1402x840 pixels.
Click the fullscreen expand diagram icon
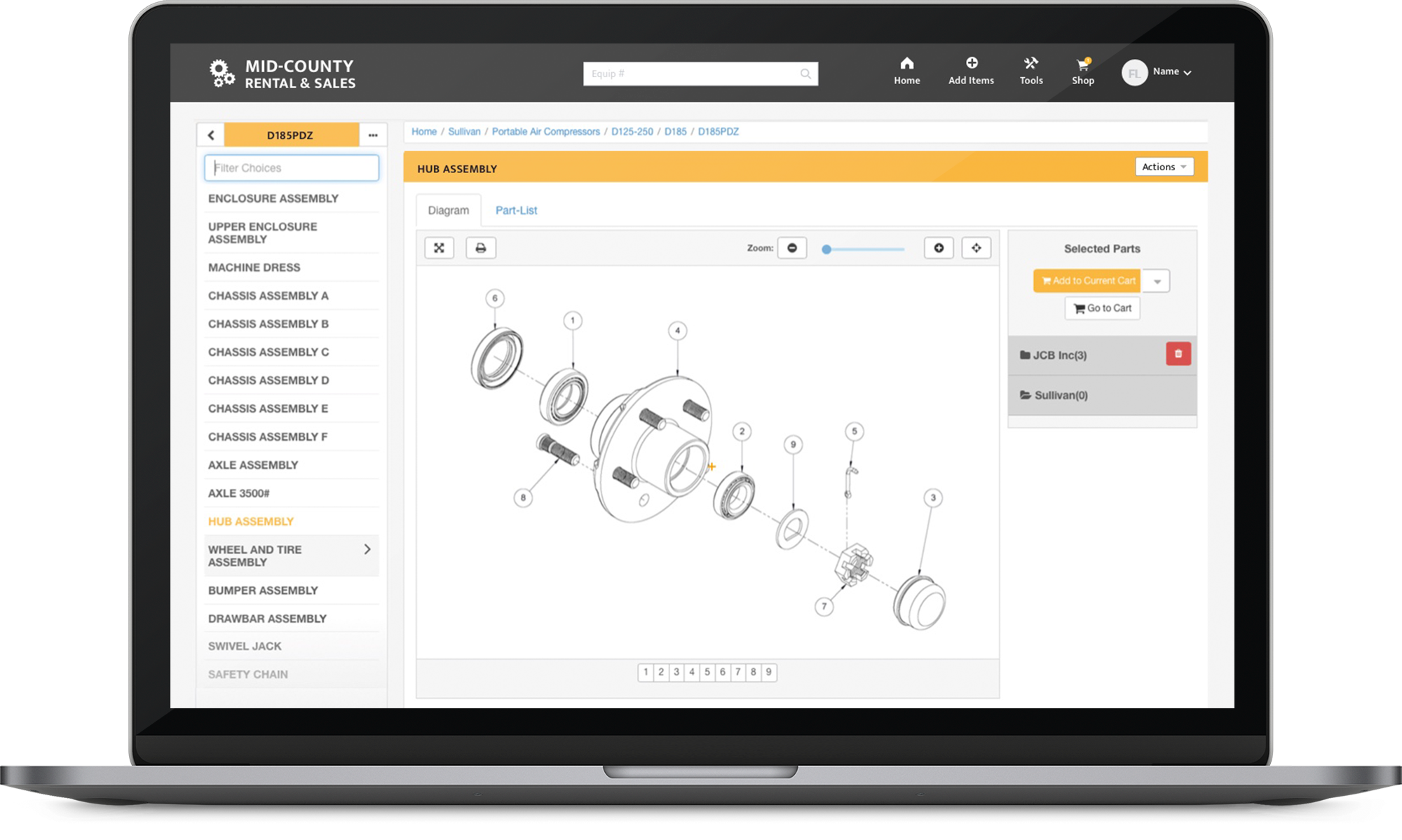(439, 248)
